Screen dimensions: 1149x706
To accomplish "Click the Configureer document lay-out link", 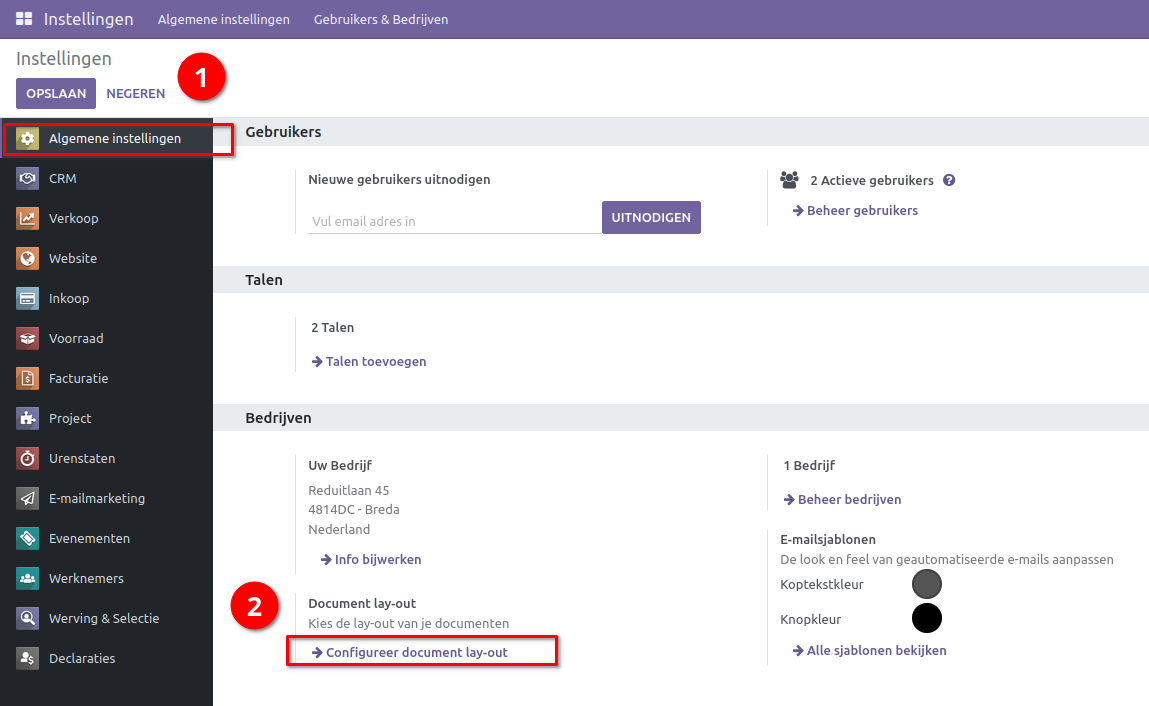I will [416, 653].
